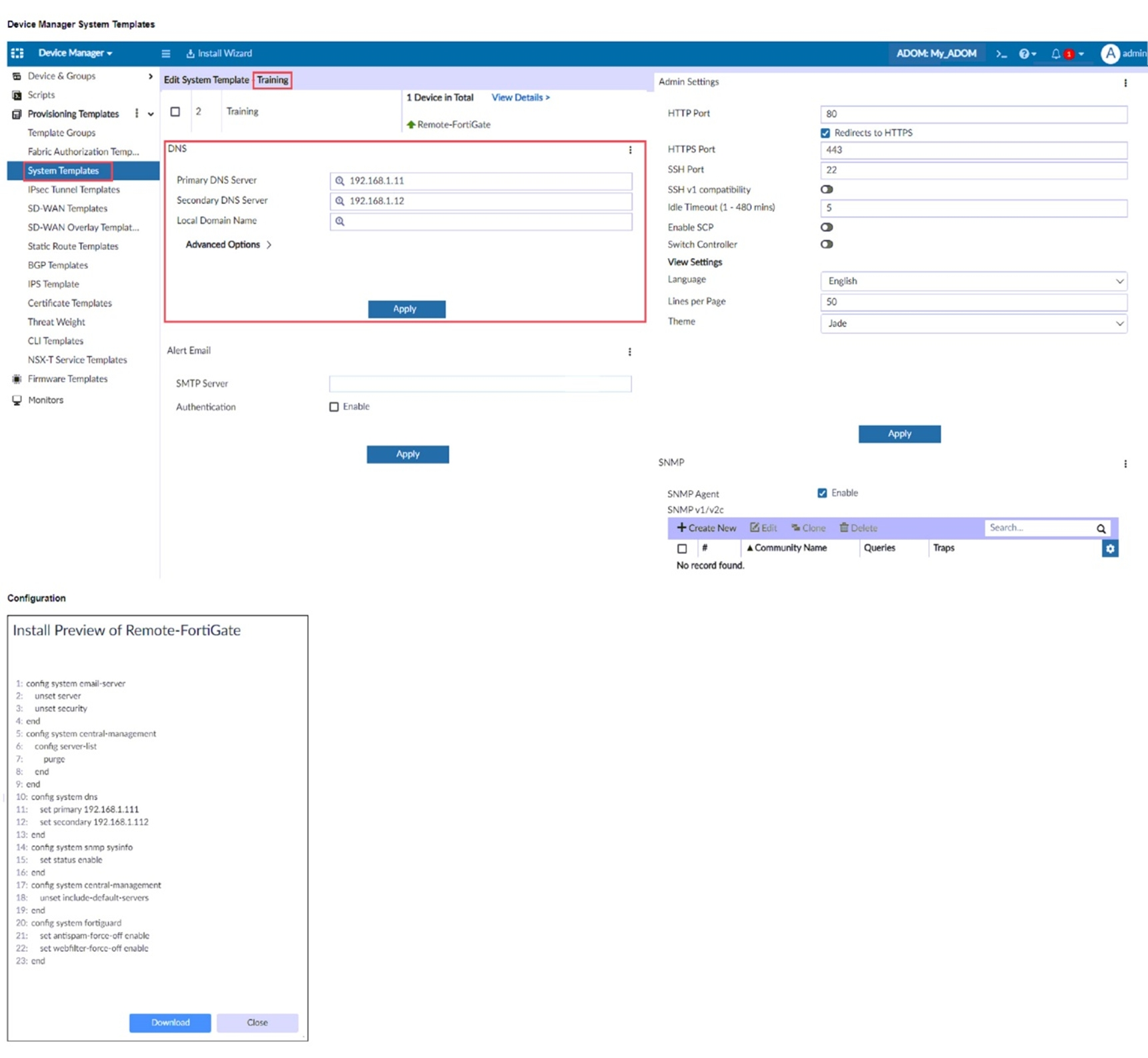Toggle SSH v1 compatibility switch
1148x1058 pixels.
[827, 189]
